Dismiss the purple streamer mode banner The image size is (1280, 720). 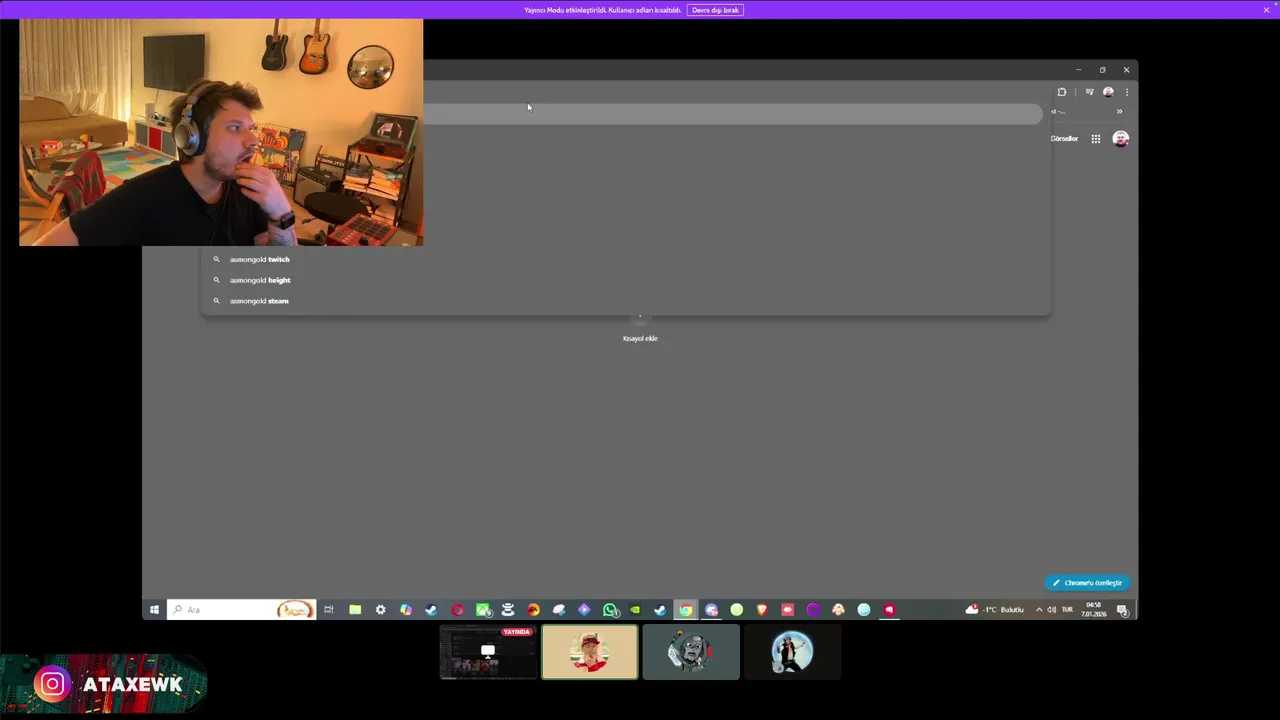[1266, 10]
